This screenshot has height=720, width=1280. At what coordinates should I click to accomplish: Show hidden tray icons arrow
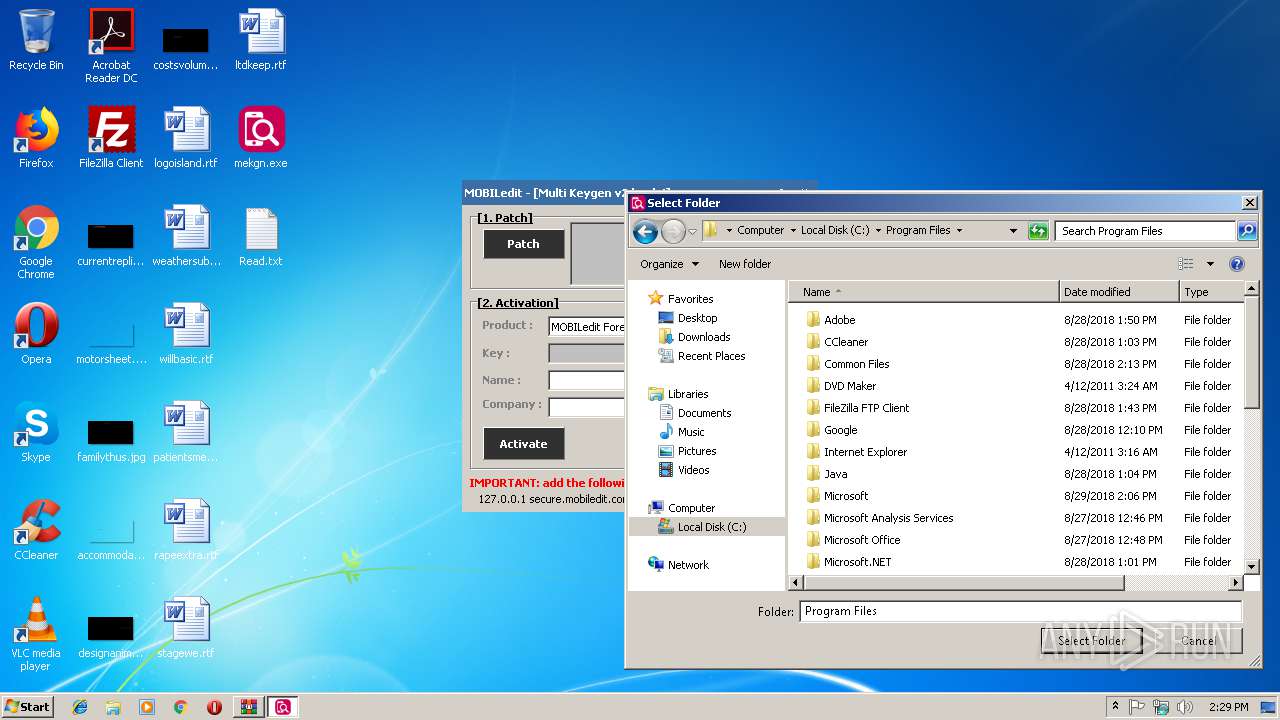[x=1115, y=707]
